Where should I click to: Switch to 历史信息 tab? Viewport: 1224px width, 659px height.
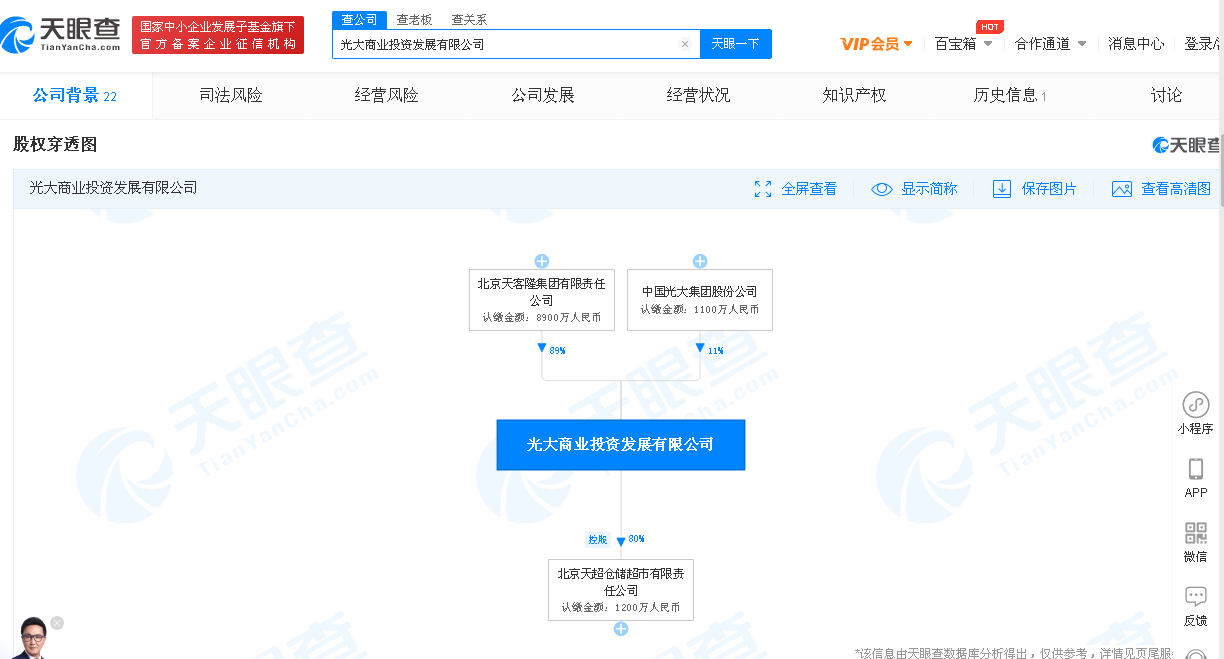1010,96
